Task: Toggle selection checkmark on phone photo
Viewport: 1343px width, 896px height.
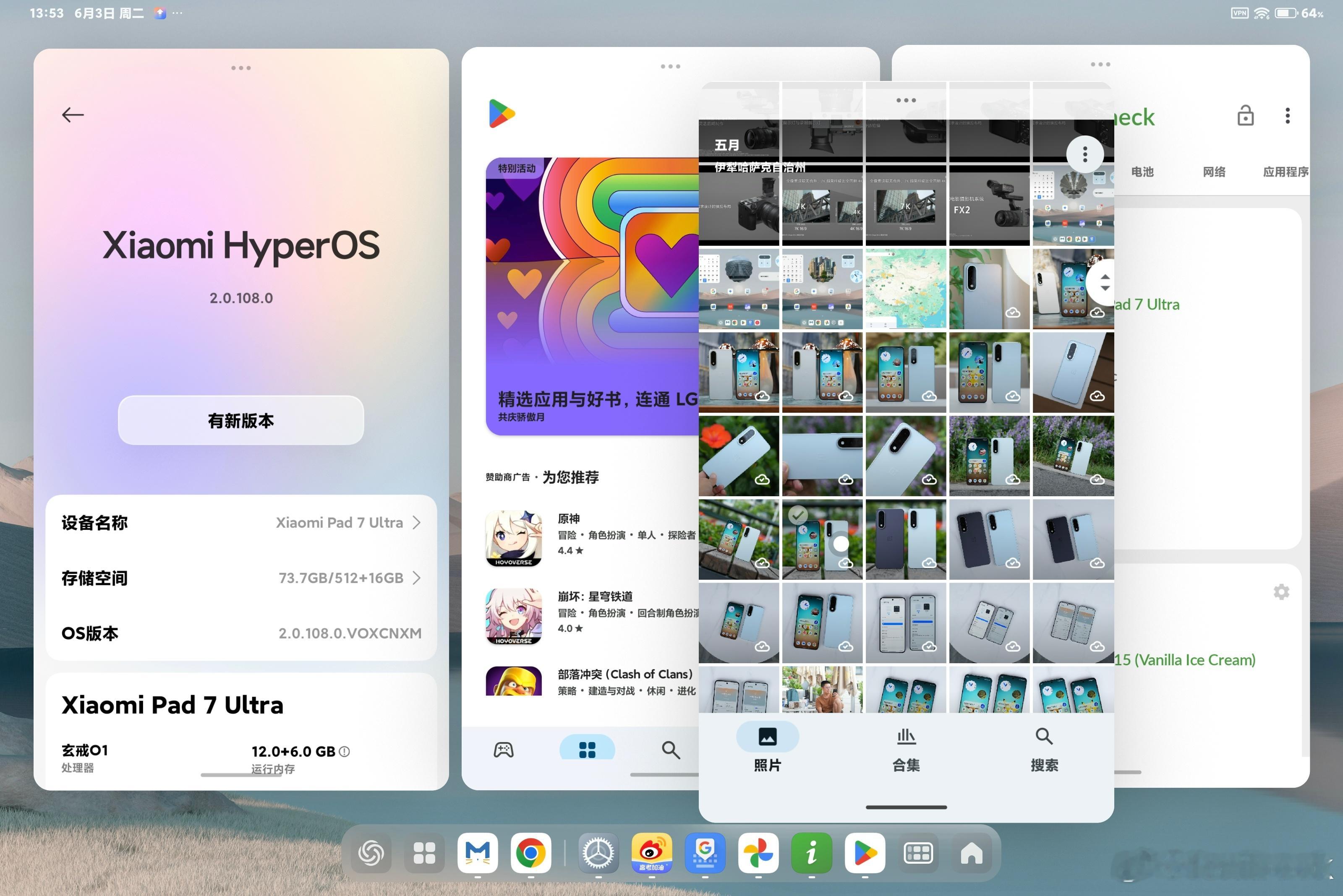Action: tap(798, 515)
